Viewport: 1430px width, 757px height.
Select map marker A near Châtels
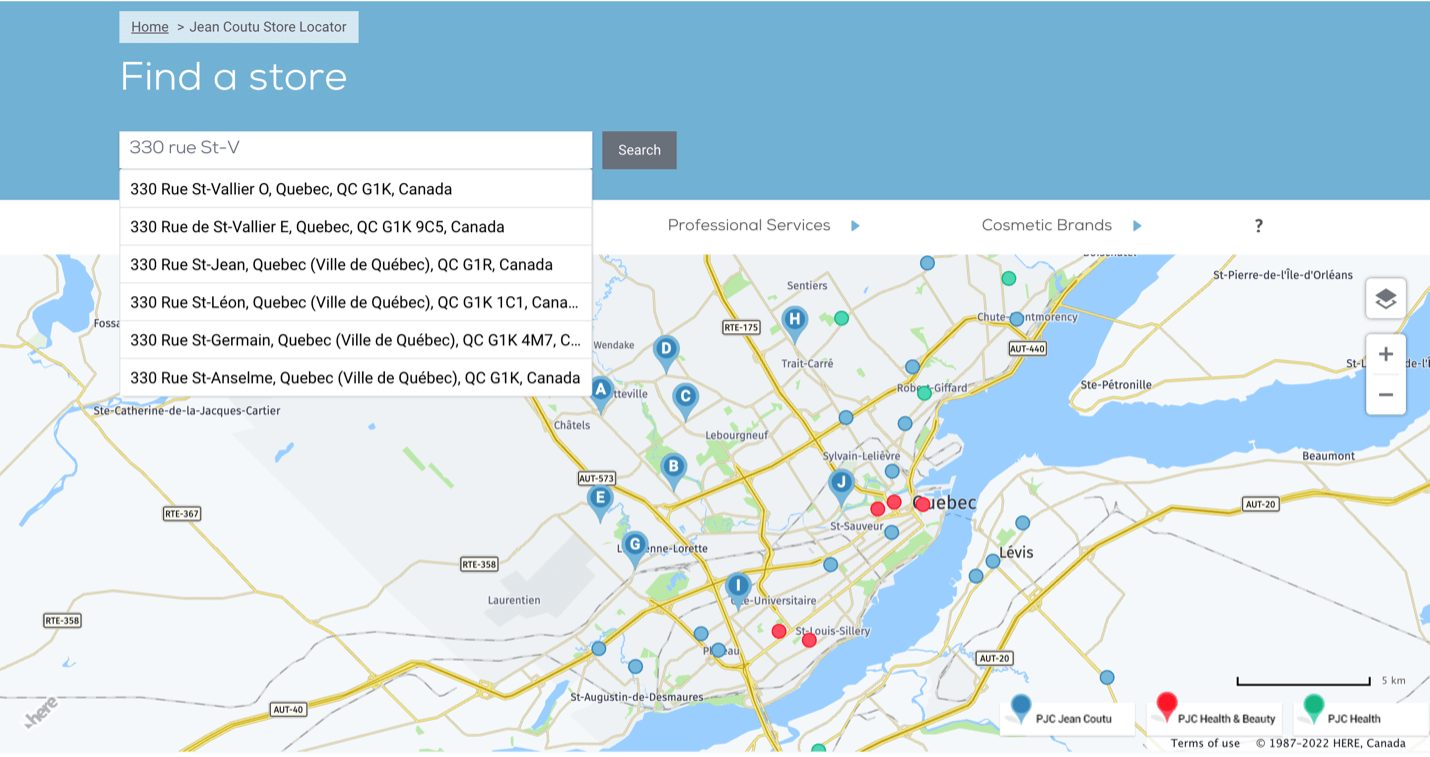[599, 390]
